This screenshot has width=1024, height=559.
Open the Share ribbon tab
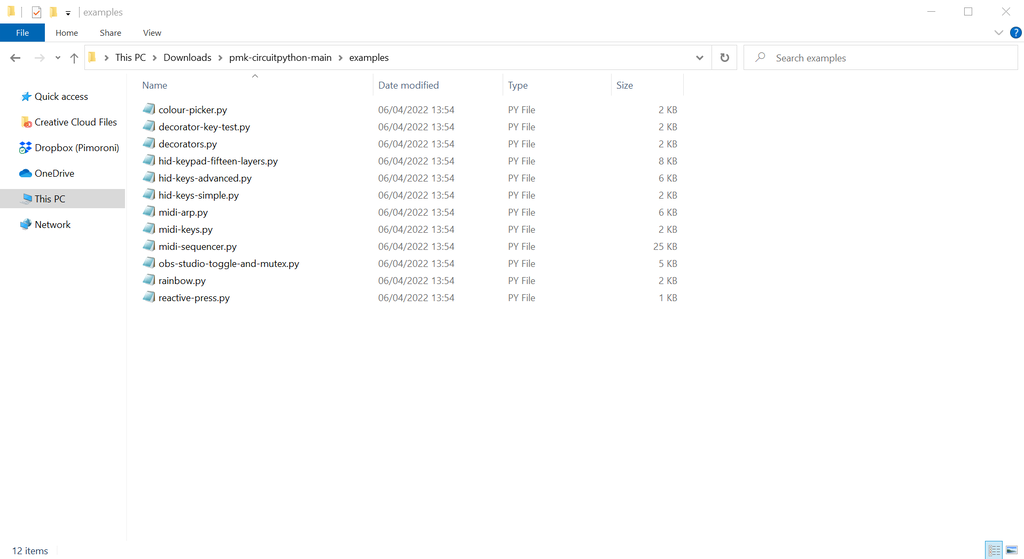pos(110,33)
